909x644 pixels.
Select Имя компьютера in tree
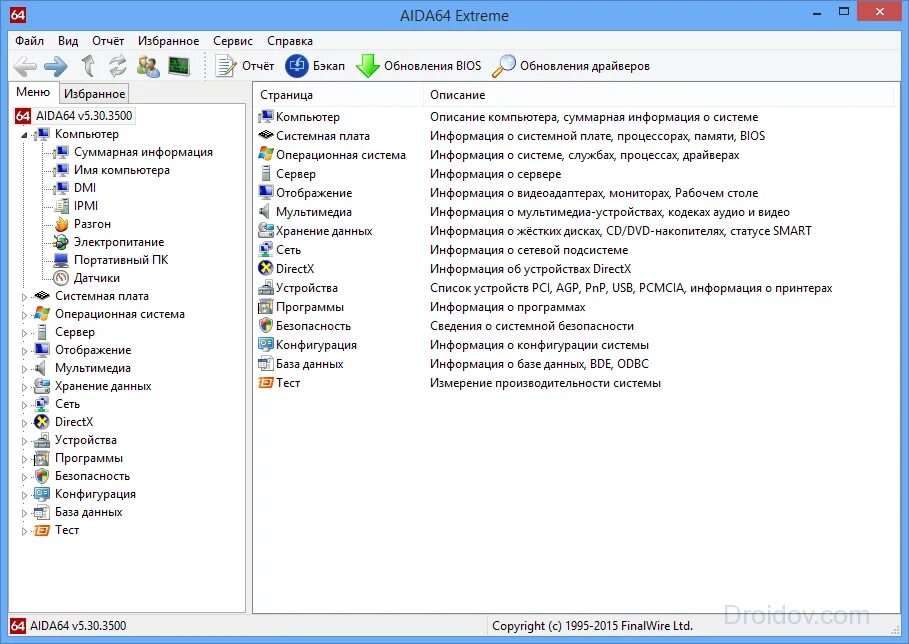[122, 170]
